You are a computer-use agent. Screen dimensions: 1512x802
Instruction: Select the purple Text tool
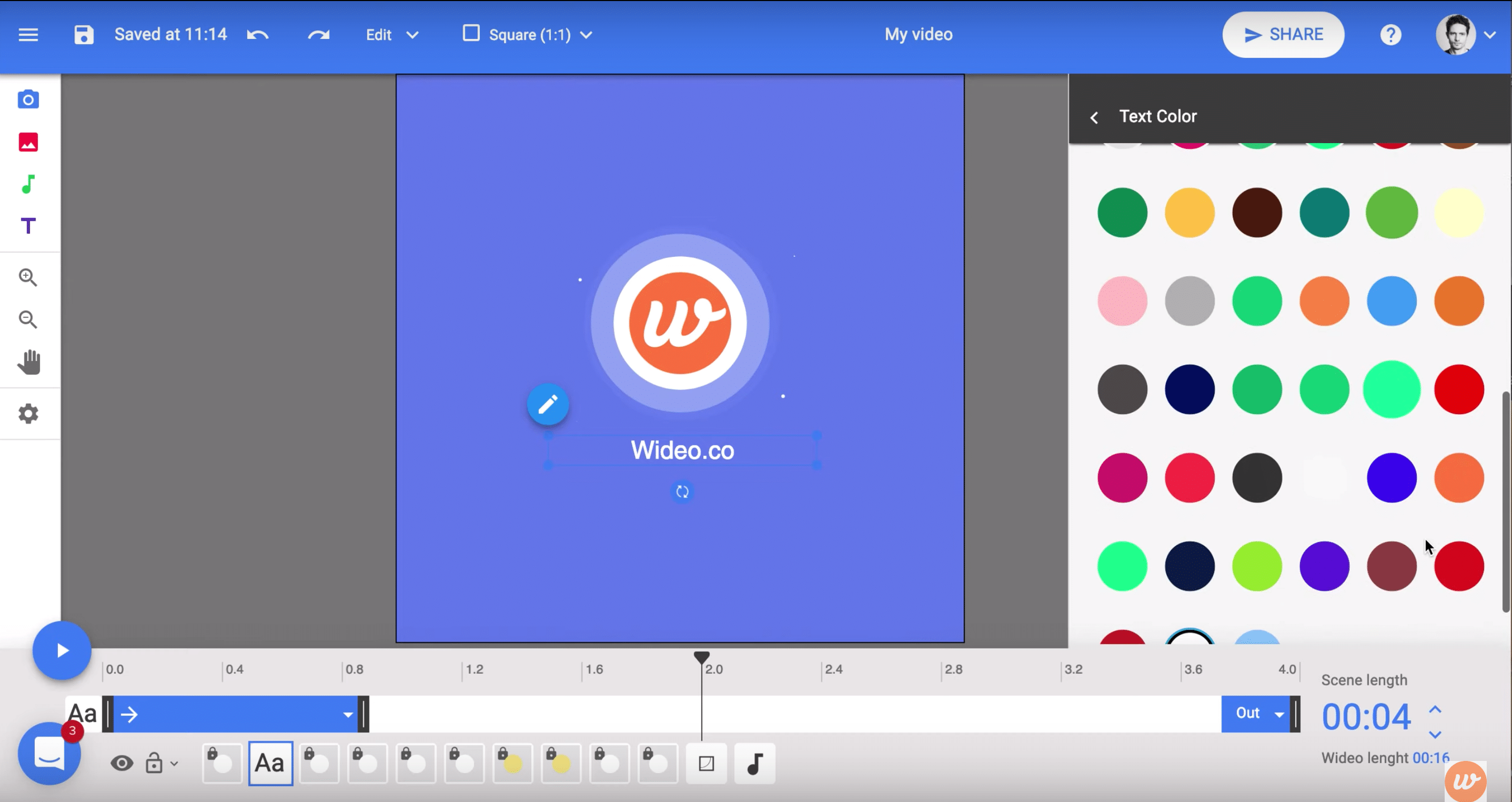coord(28,226)
